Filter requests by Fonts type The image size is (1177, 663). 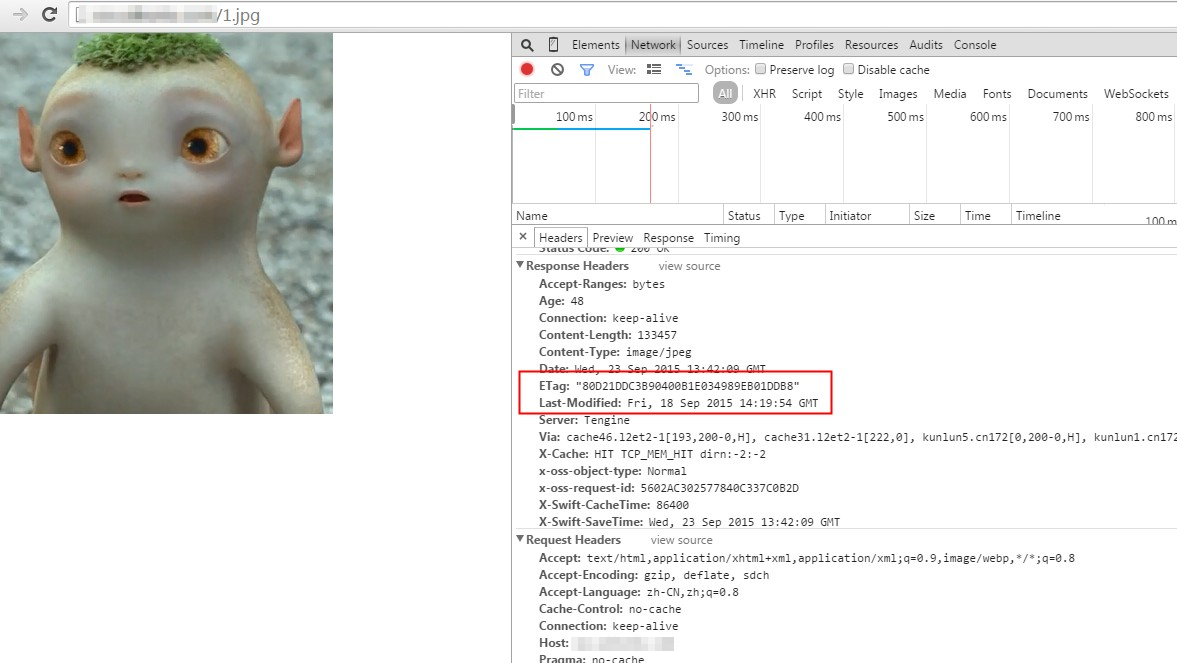tap(997, 93)
